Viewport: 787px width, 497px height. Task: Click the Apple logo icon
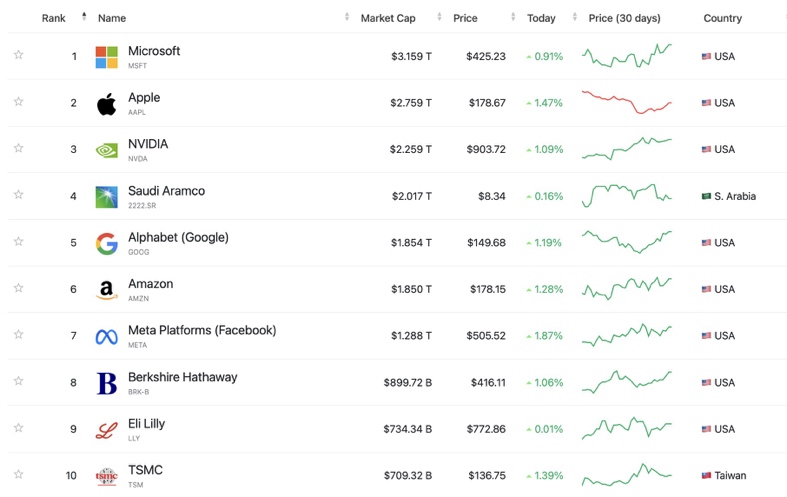coord(106,104)
